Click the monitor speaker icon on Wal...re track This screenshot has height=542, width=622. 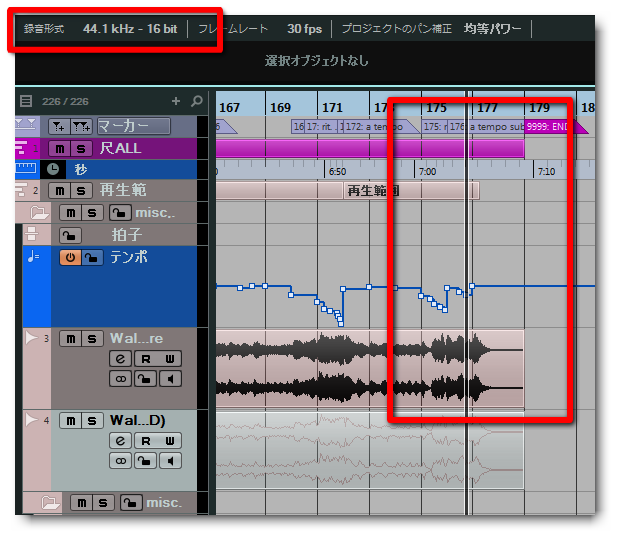point(170,379)
